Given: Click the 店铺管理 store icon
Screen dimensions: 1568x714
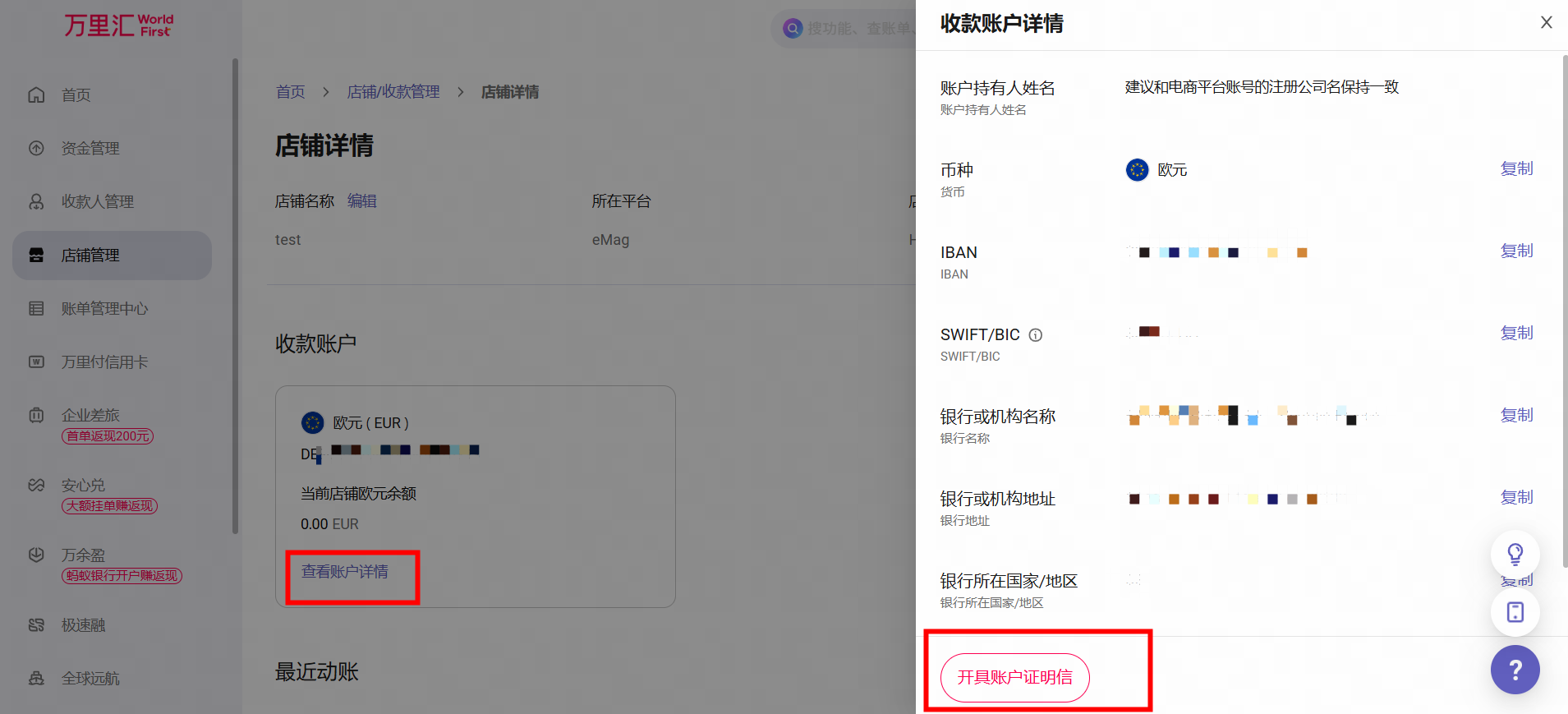Looking at the screenshot, I should coord(36,255).
